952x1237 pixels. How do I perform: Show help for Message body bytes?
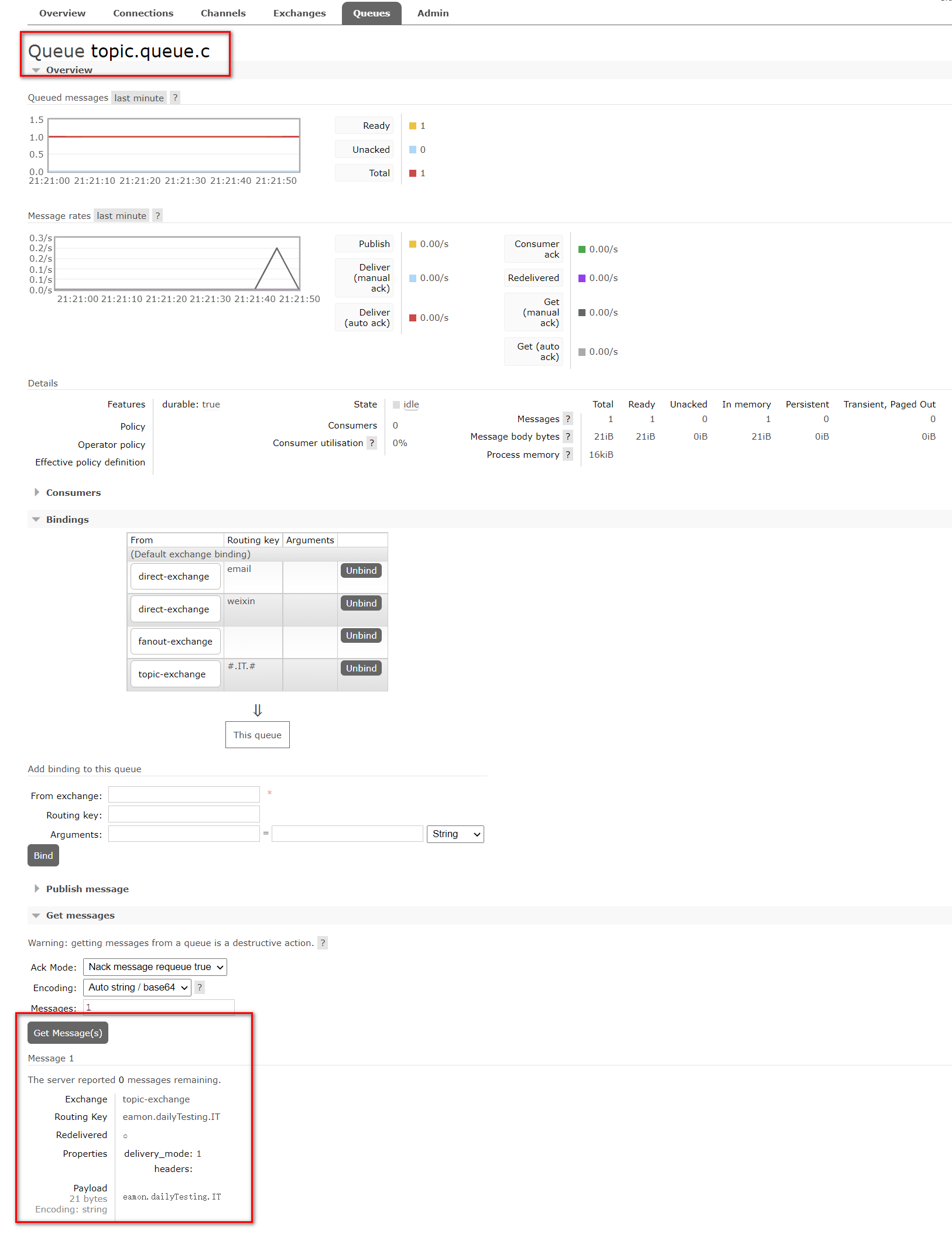(568, 436)
